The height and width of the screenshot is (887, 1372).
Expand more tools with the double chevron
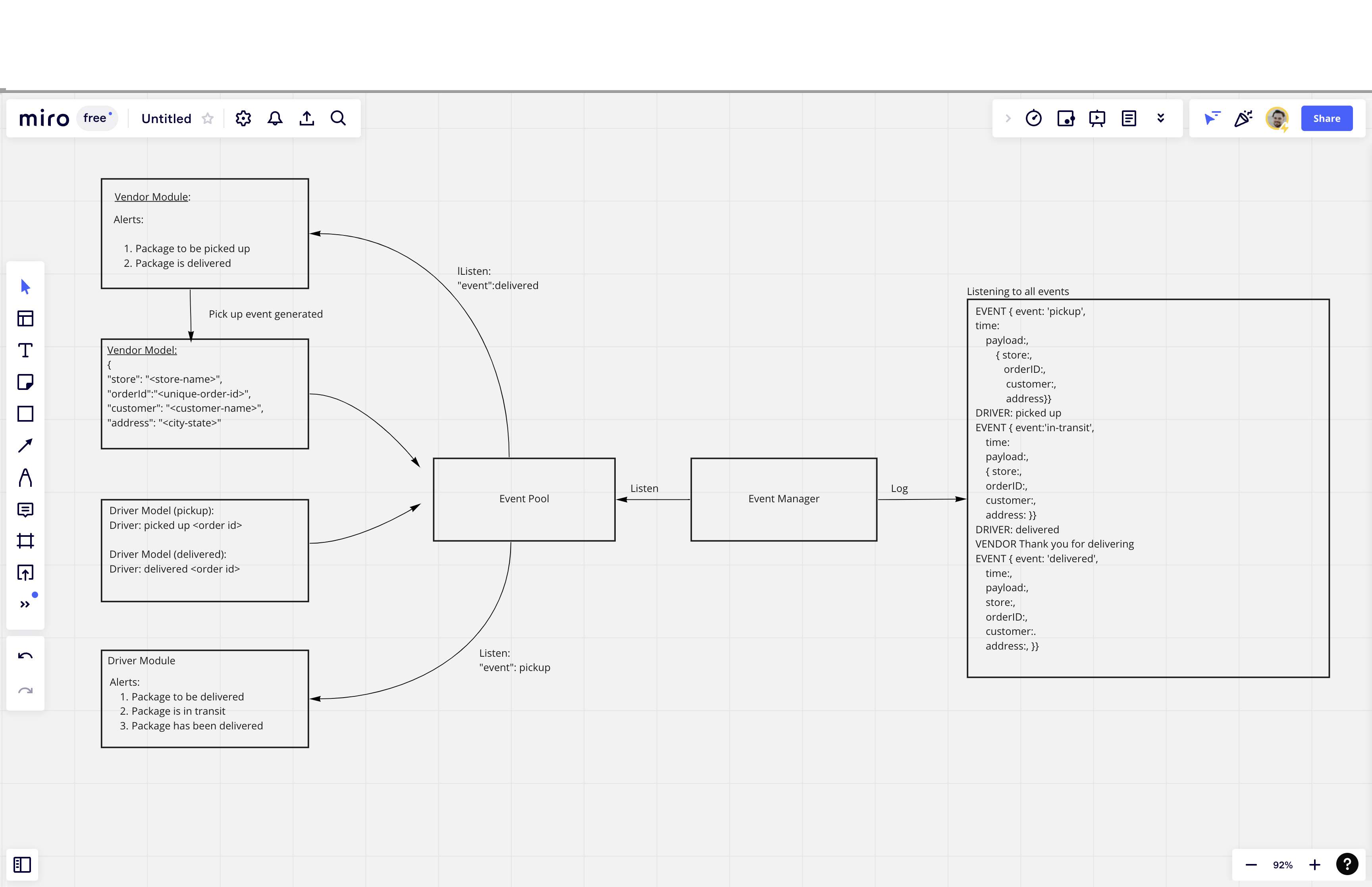(25, 604)
